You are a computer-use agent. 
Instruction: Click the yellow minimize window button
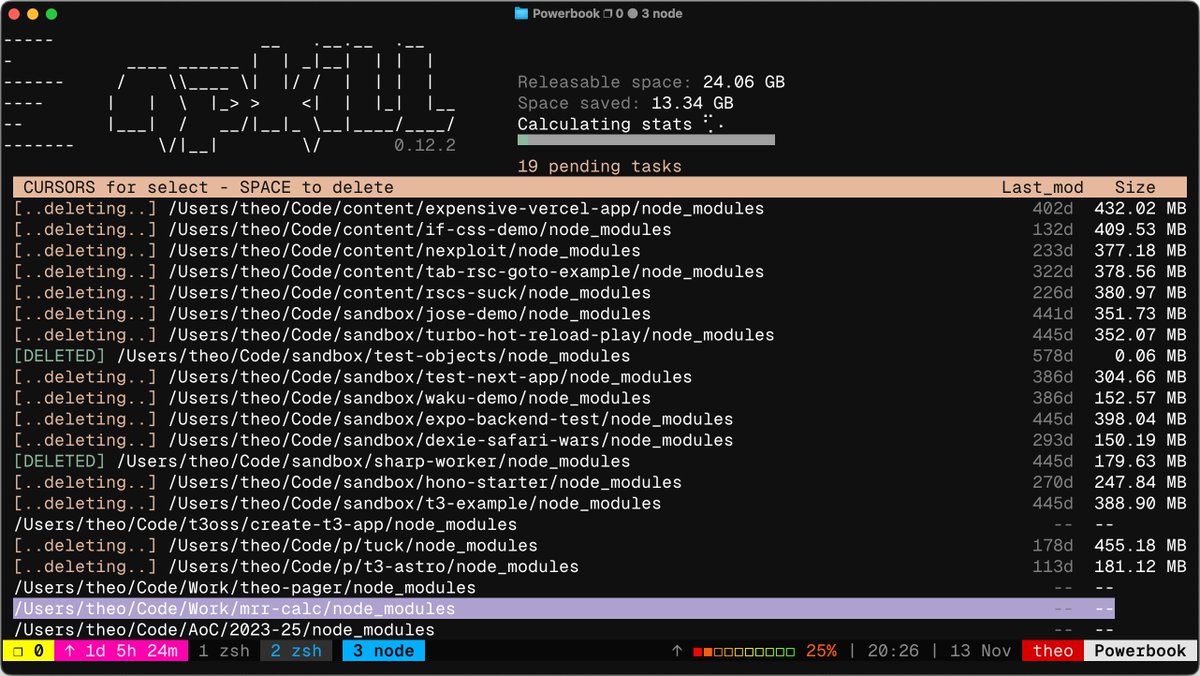pos(32,14)
